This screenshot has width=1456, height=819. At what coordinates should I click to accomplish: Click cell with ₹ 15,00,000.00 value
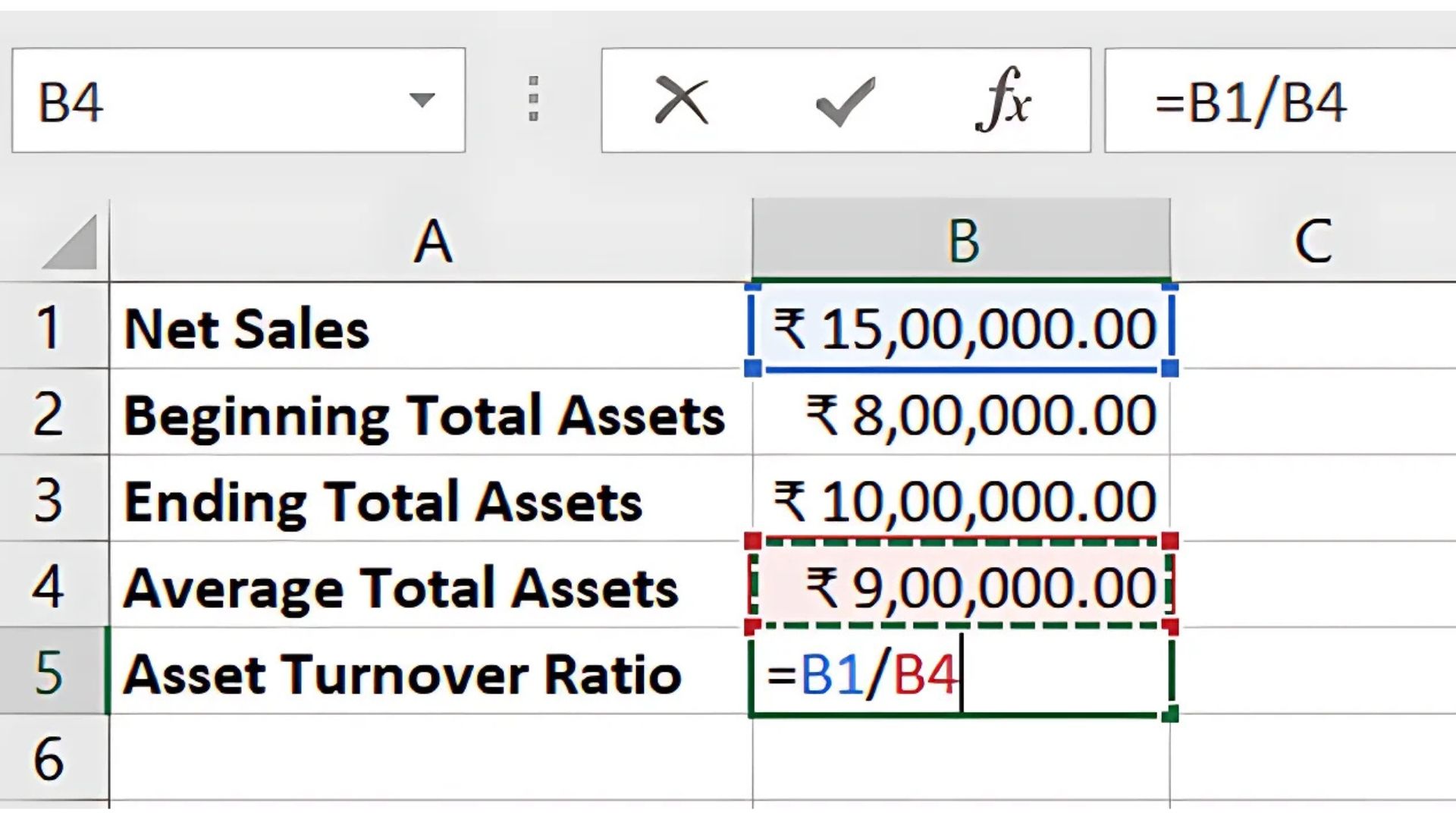tap(962, 328)
